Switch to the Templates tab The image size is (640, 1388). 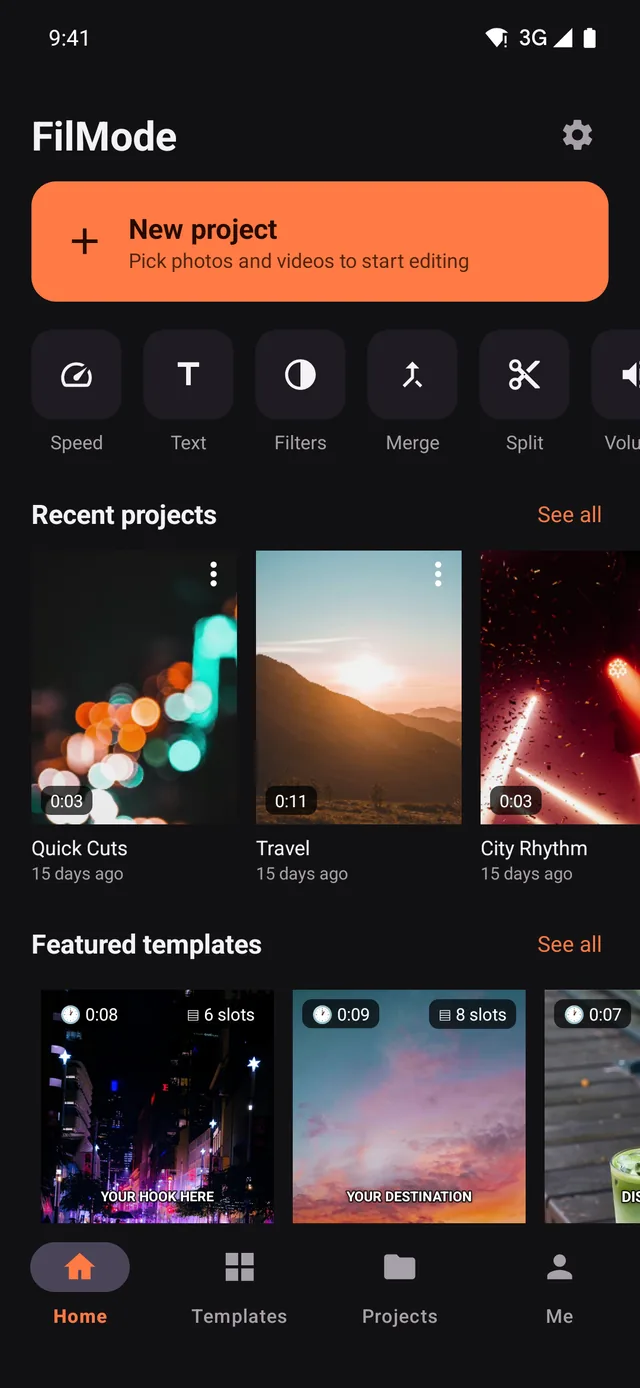click(x=240, y=1286)
